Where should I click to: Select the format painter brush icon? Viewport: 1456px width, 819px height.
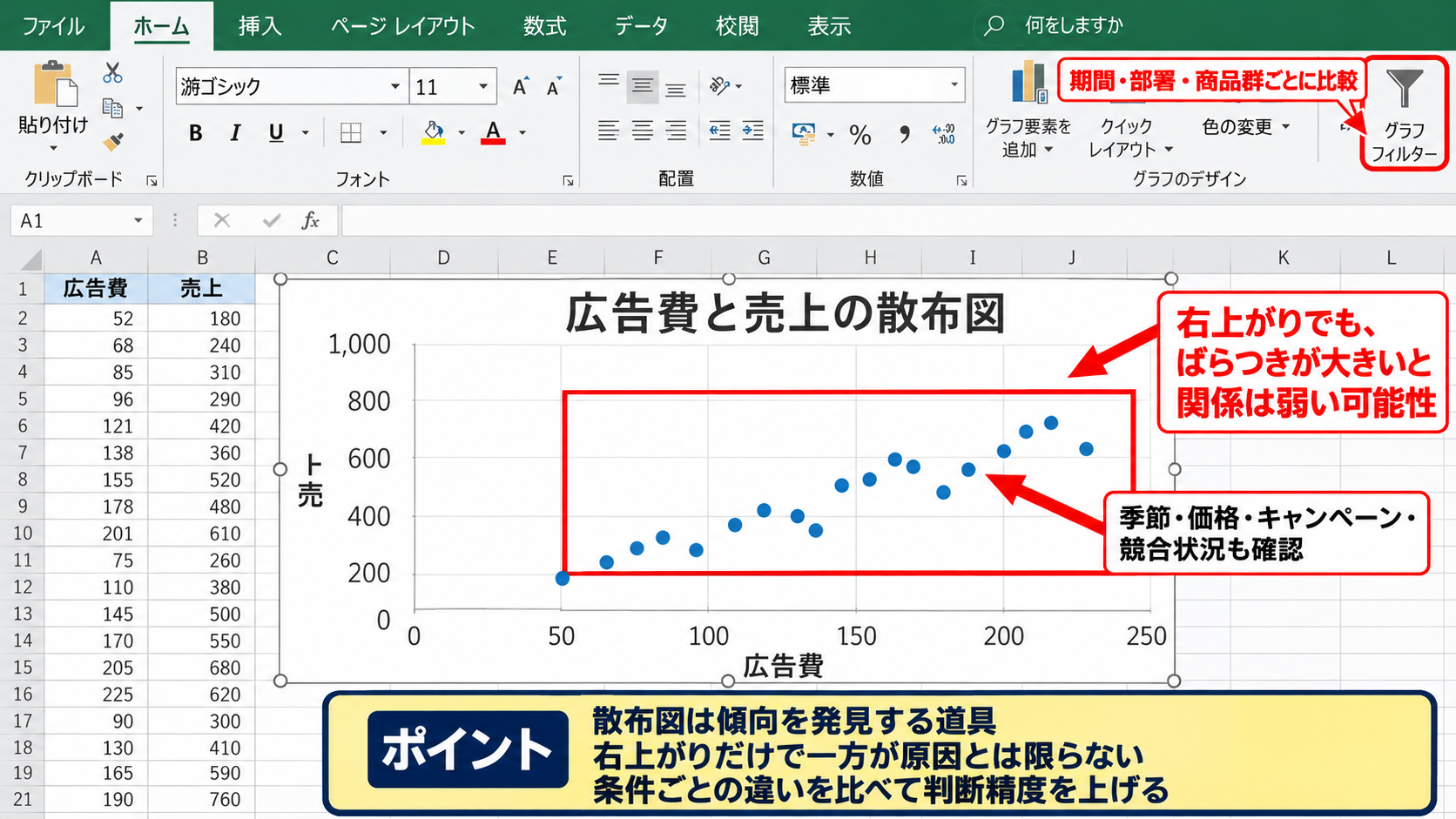113,140
